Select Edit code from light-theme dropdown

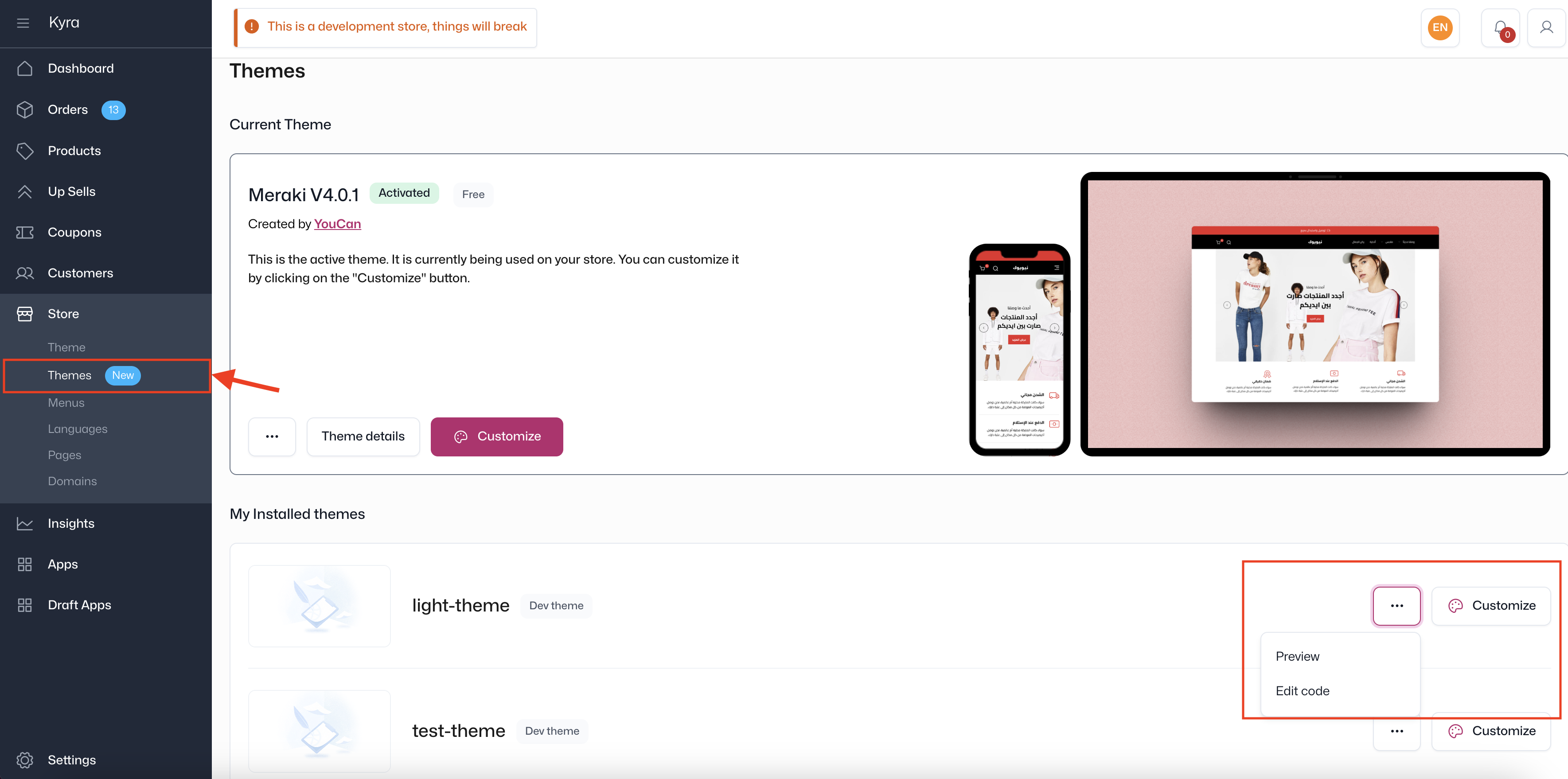point(1303,691)
